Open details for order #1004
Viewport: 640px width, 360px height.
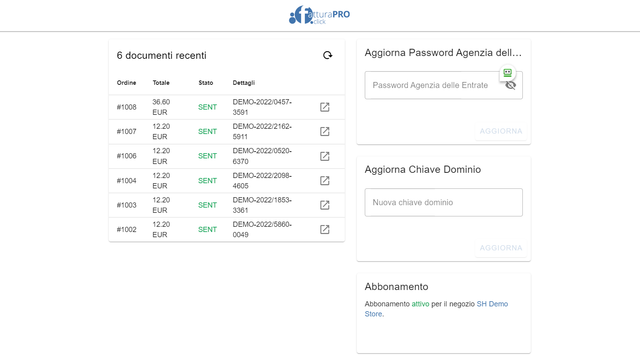coord(324,180)
